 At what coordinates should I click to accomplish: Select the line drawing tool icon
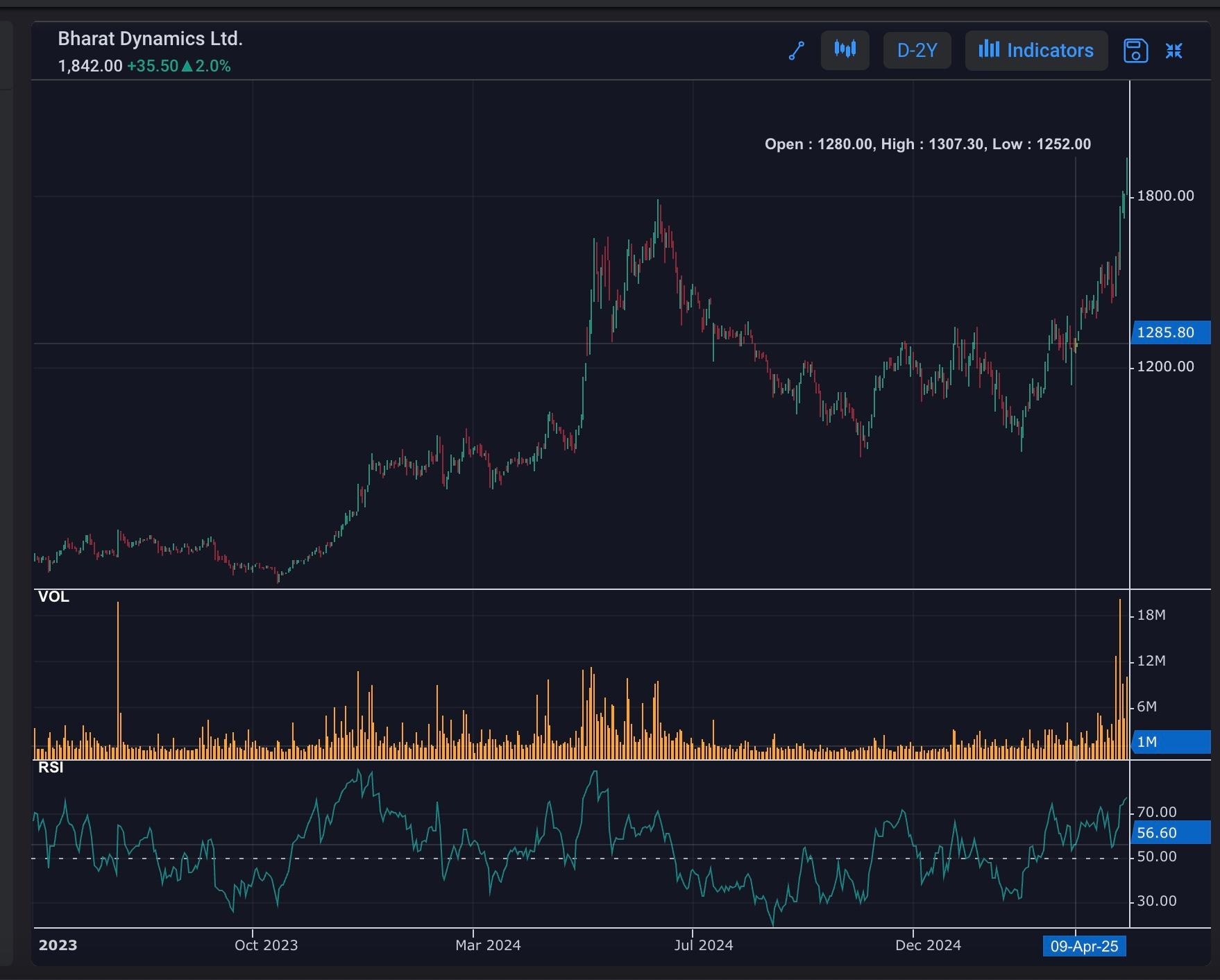(797, 51)
